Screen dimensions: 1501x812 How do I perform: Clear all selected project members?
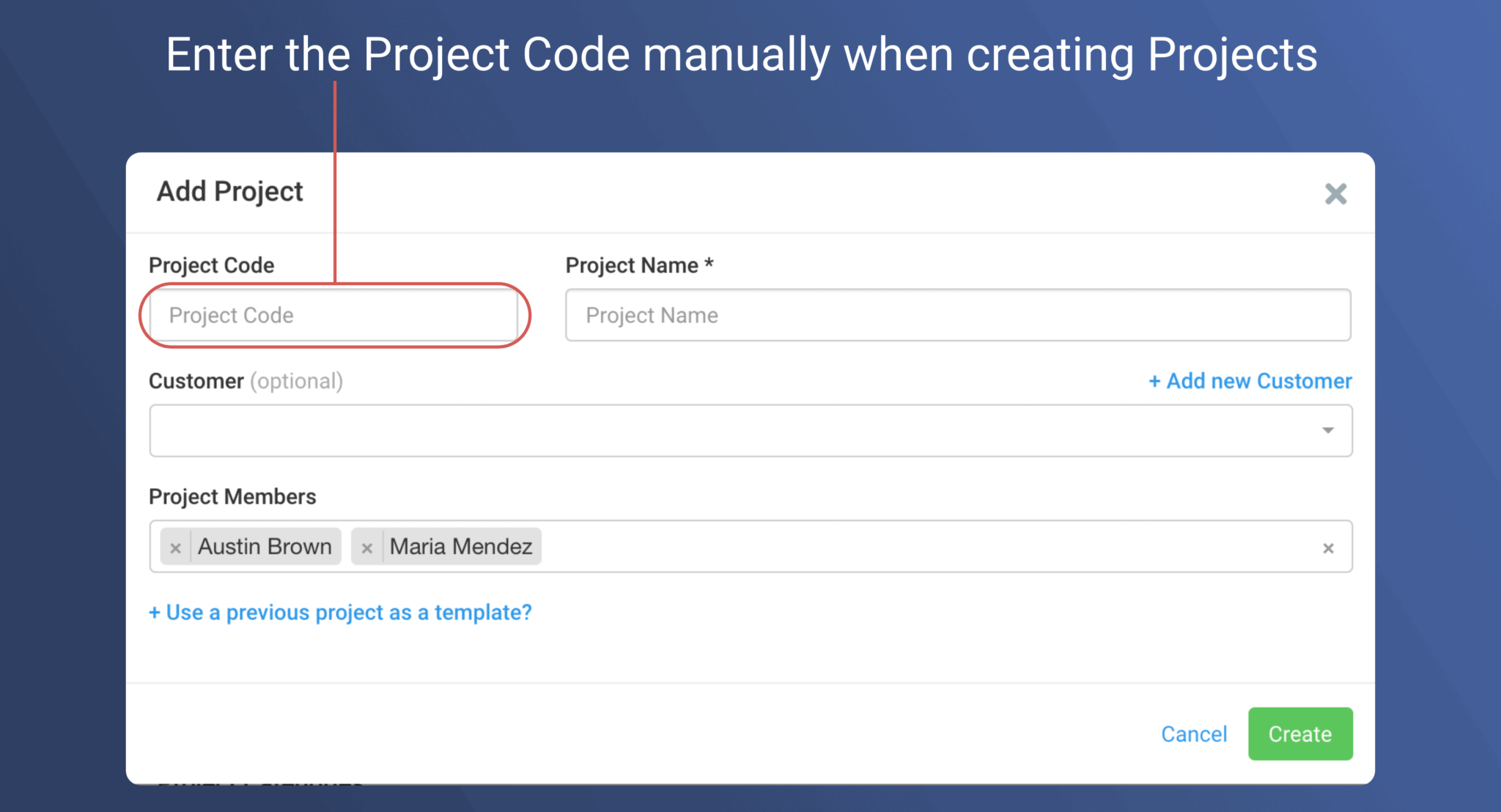(x=1327, y=547)
